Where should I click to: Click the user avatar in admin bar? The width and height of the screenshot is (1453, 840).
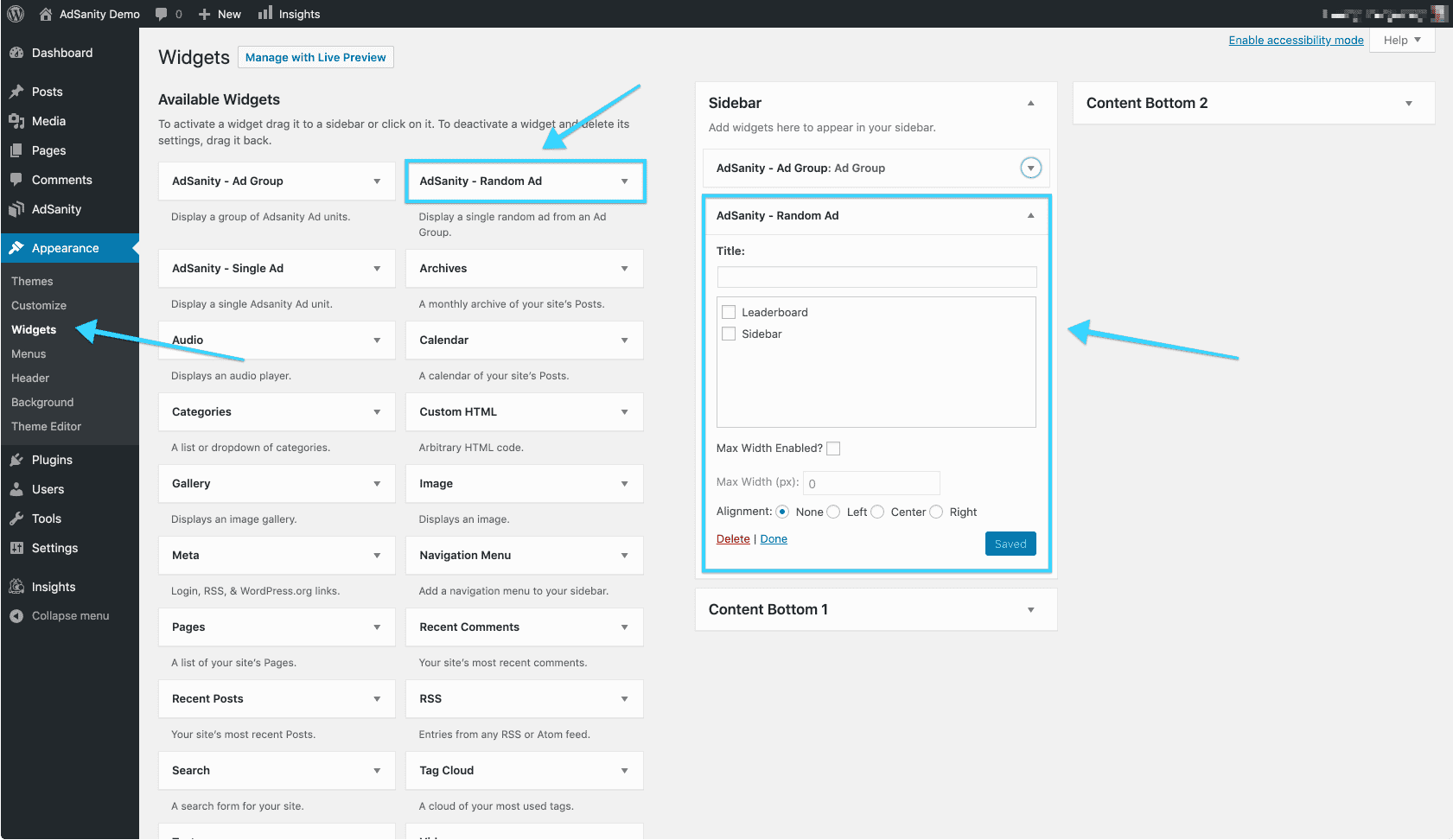tap(1438, 14)
